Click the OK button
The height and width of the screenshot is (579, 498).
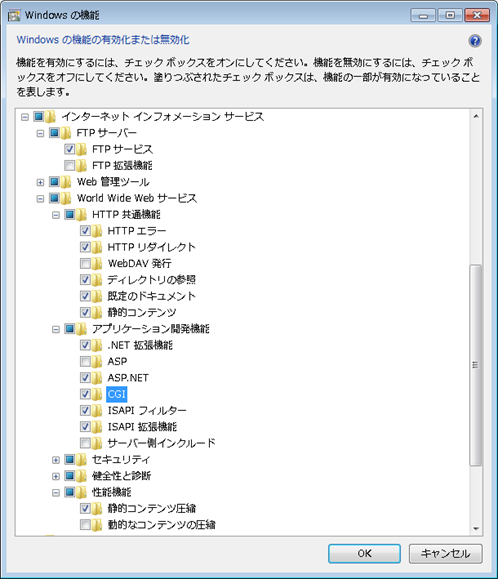click(364, 553)
